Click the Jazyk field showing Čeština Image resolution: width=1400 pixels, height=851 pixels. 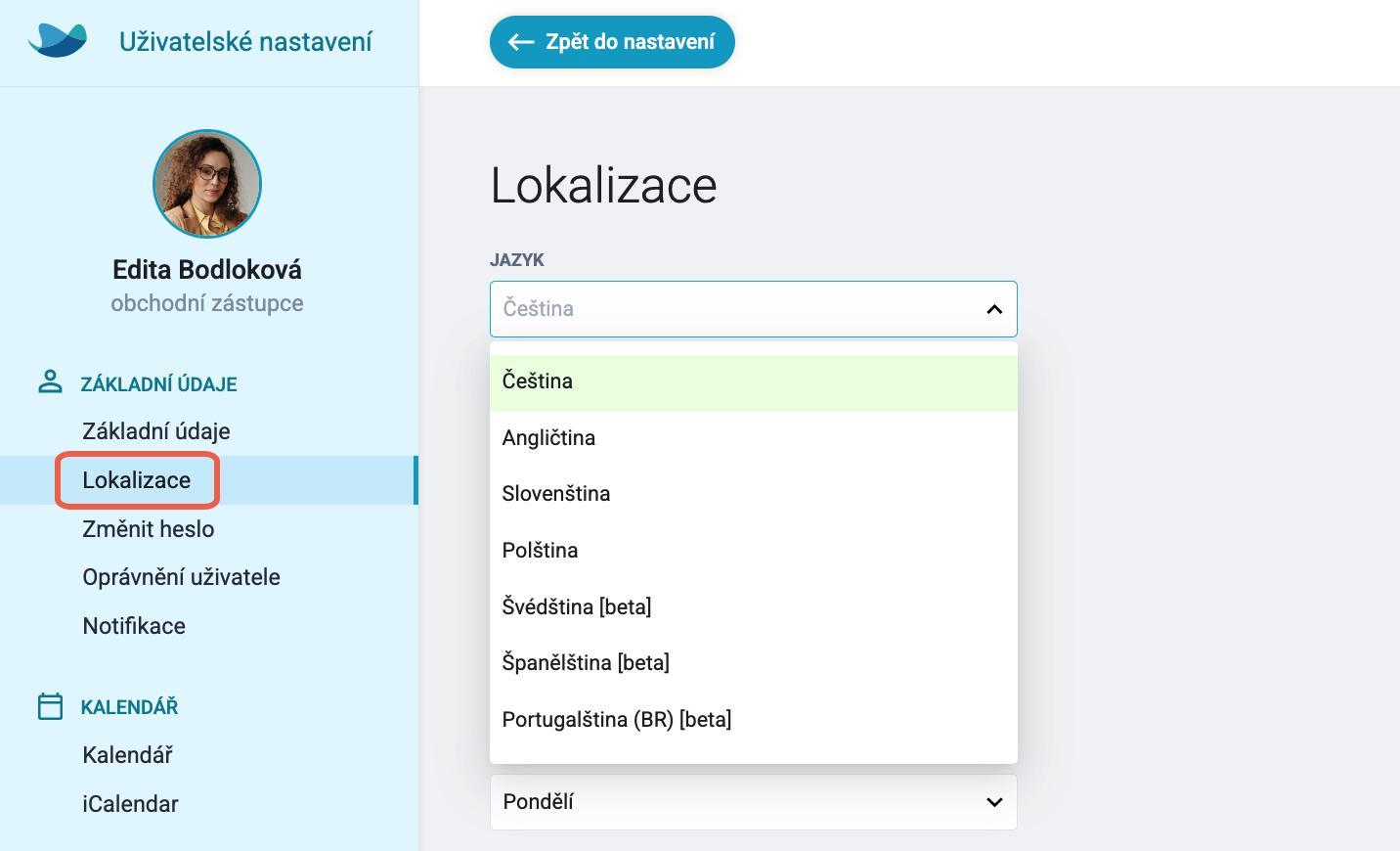[x=753, y=309]
